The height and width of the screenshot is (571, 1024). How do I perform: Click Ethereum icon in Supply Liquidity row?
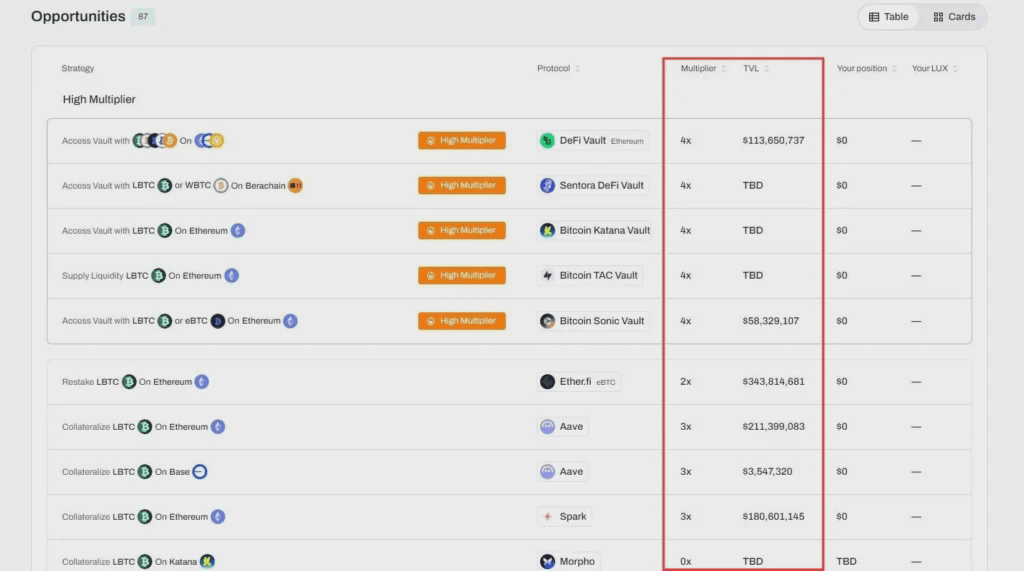(231, 276)
